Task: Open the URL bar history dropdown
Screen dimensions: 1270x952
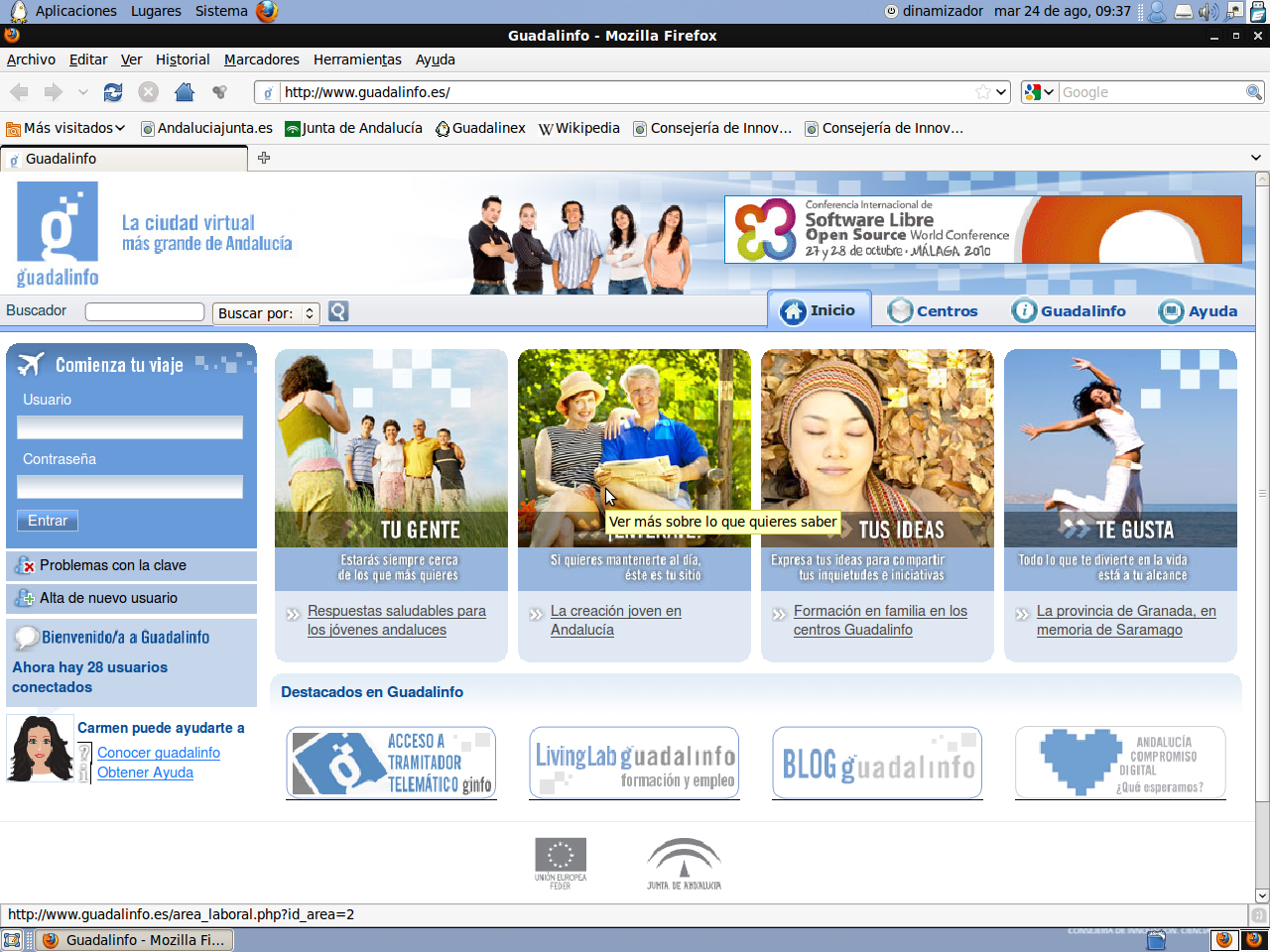Action: [x=1001, y=92]
